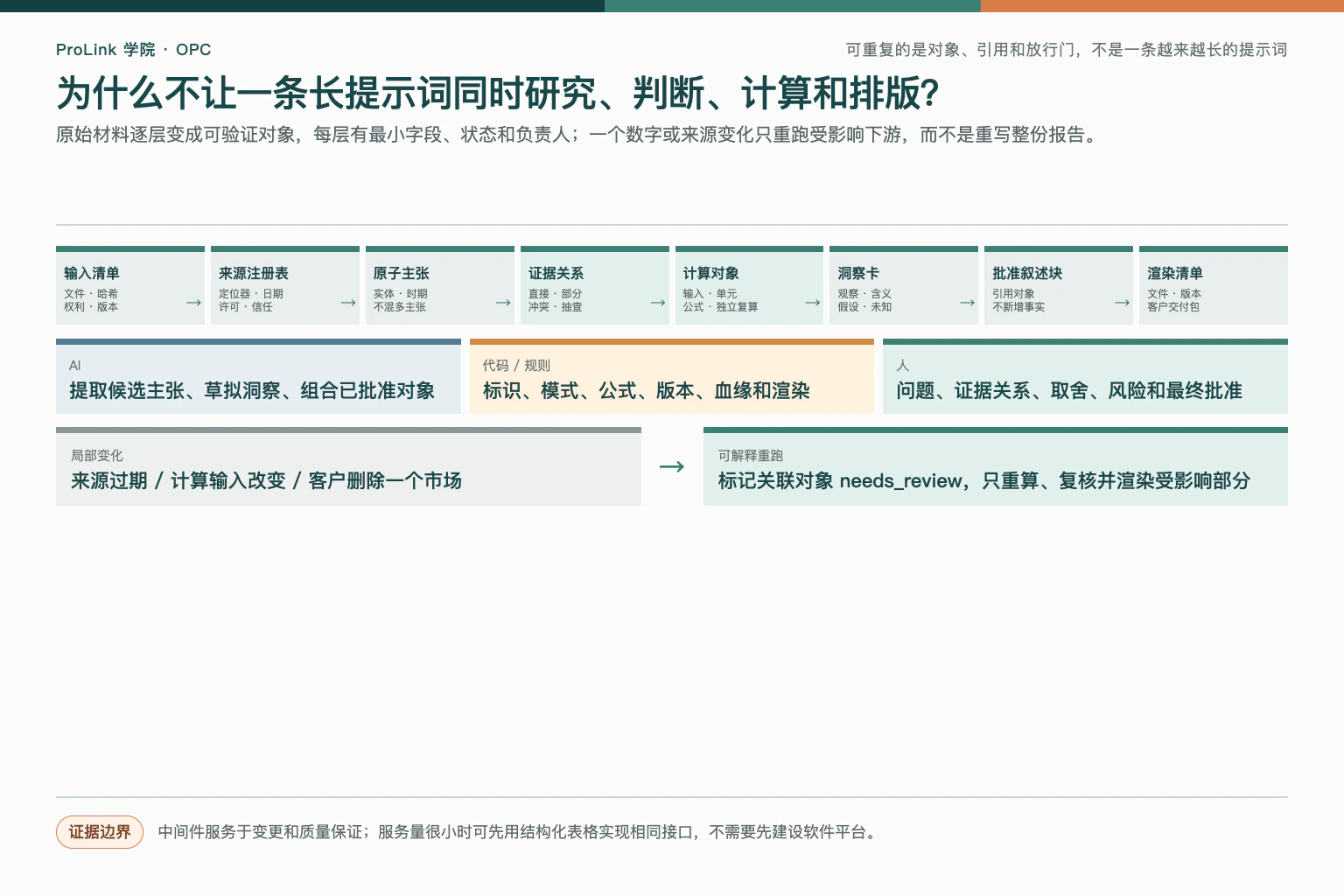Click the text 来源过期 / 计算输入改变 / 客户删除一个市场
Image resolution: width=1344 pixels, height=896 pixels.
coord(266,480)
